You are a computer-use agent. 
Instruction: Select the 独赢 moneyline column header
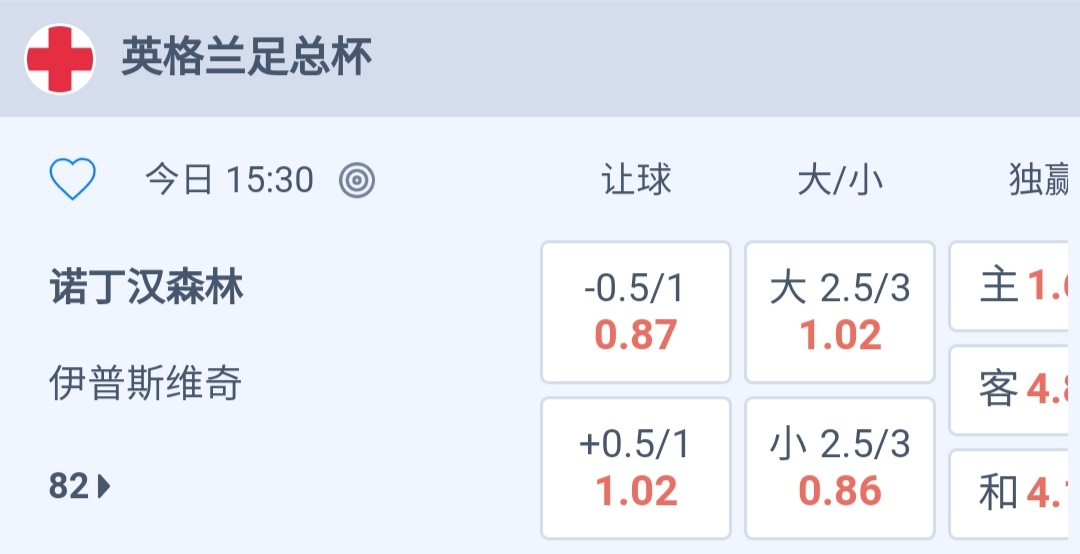tap(1042, 180)
